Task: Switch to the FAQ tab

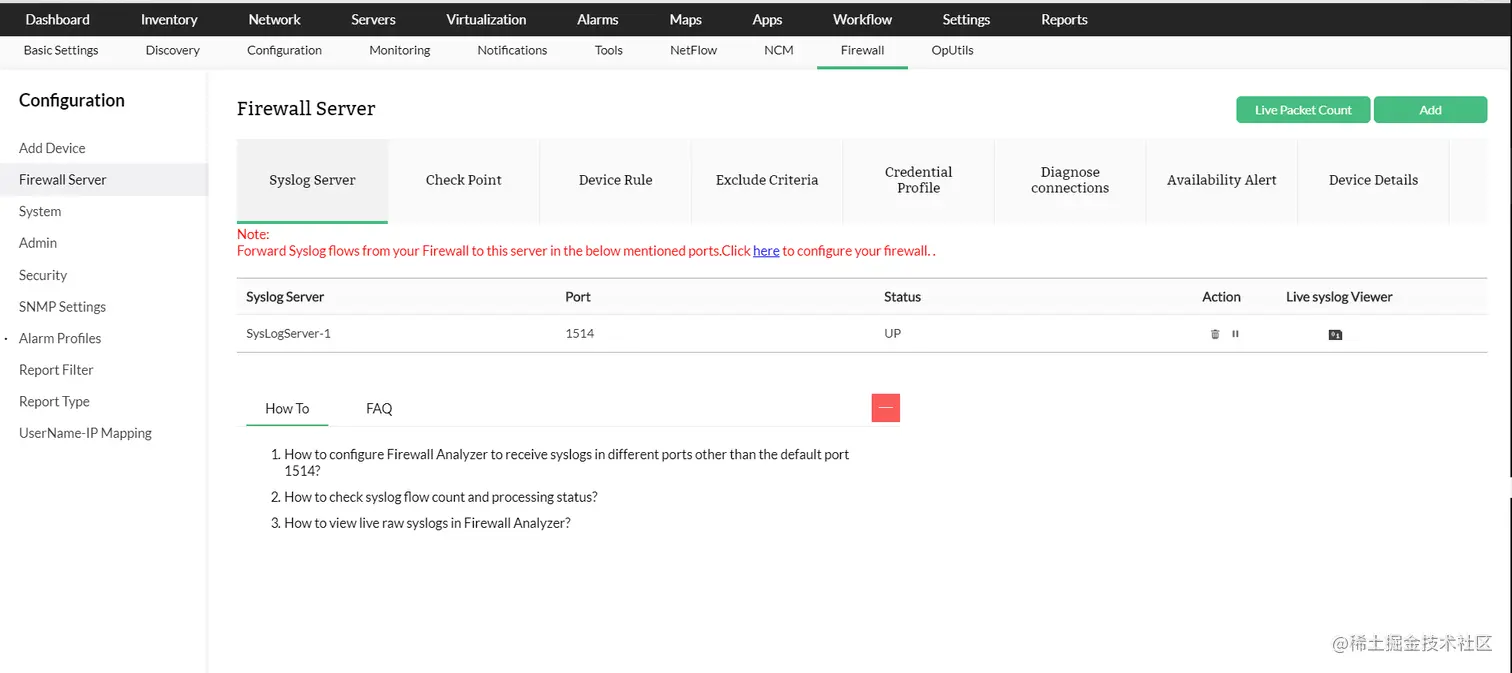Action: tap(378, 408)
